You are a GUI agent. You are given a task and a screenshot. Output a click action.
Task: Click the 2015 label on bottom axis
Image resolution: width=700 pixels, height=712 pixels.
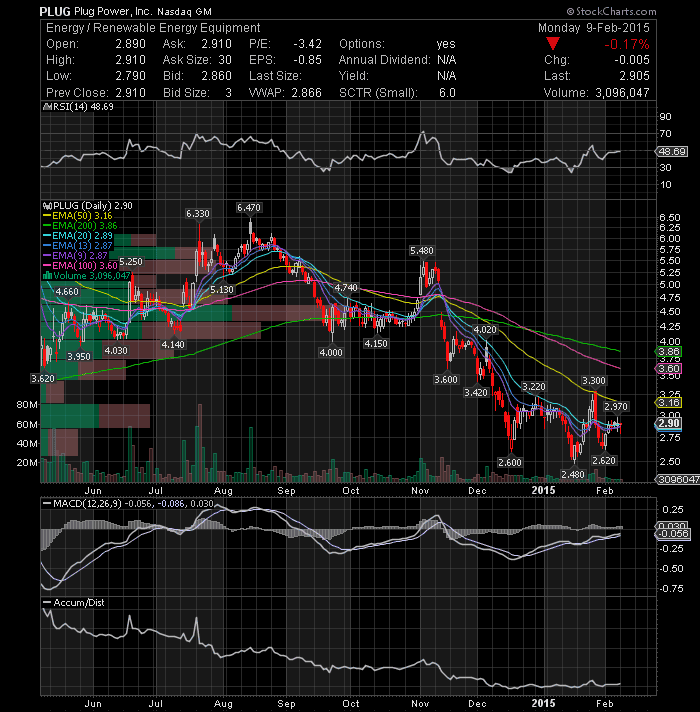click(543, 703)
